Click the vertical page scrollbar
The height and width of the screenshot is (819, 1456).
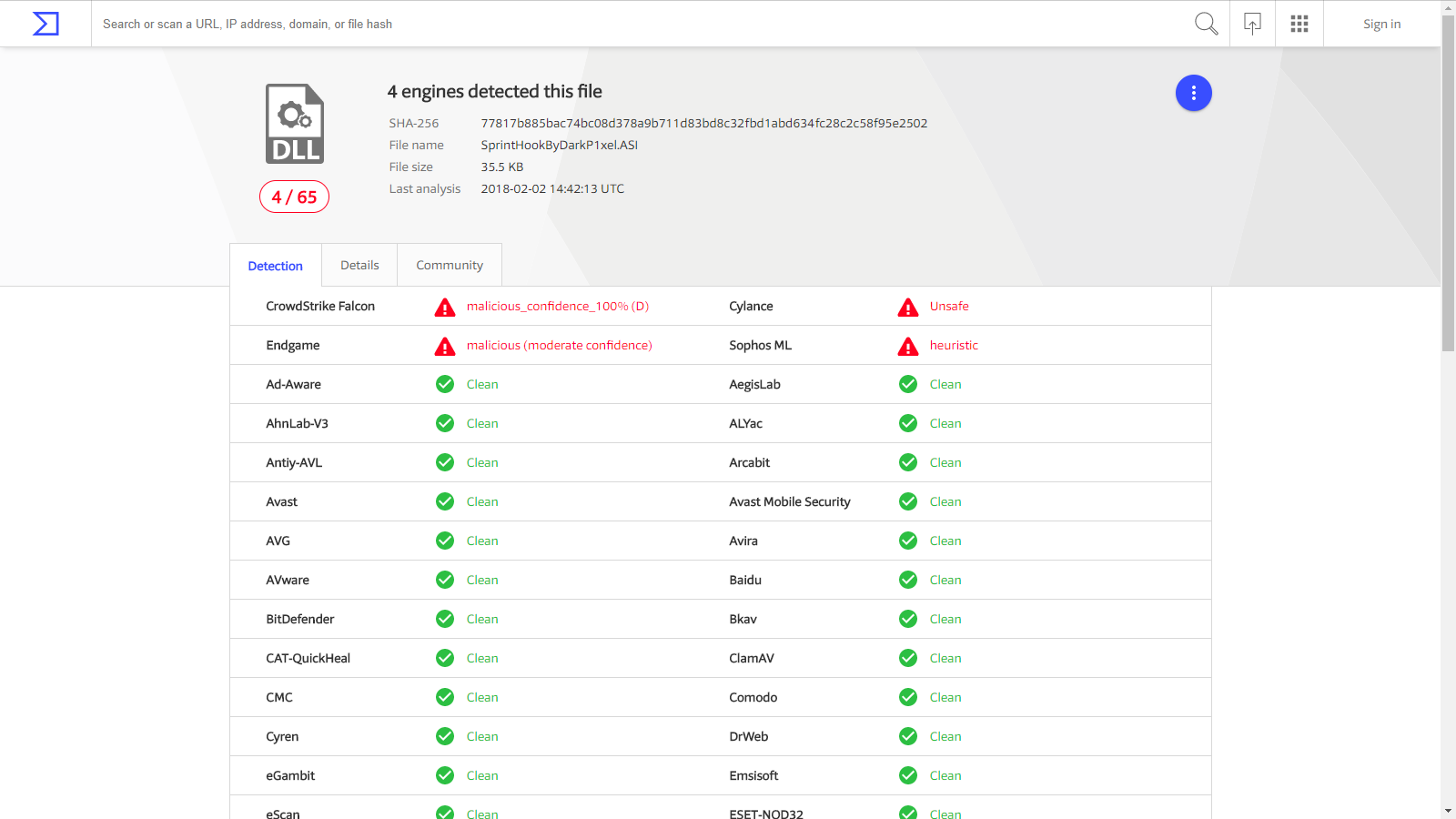point(1448,182)
